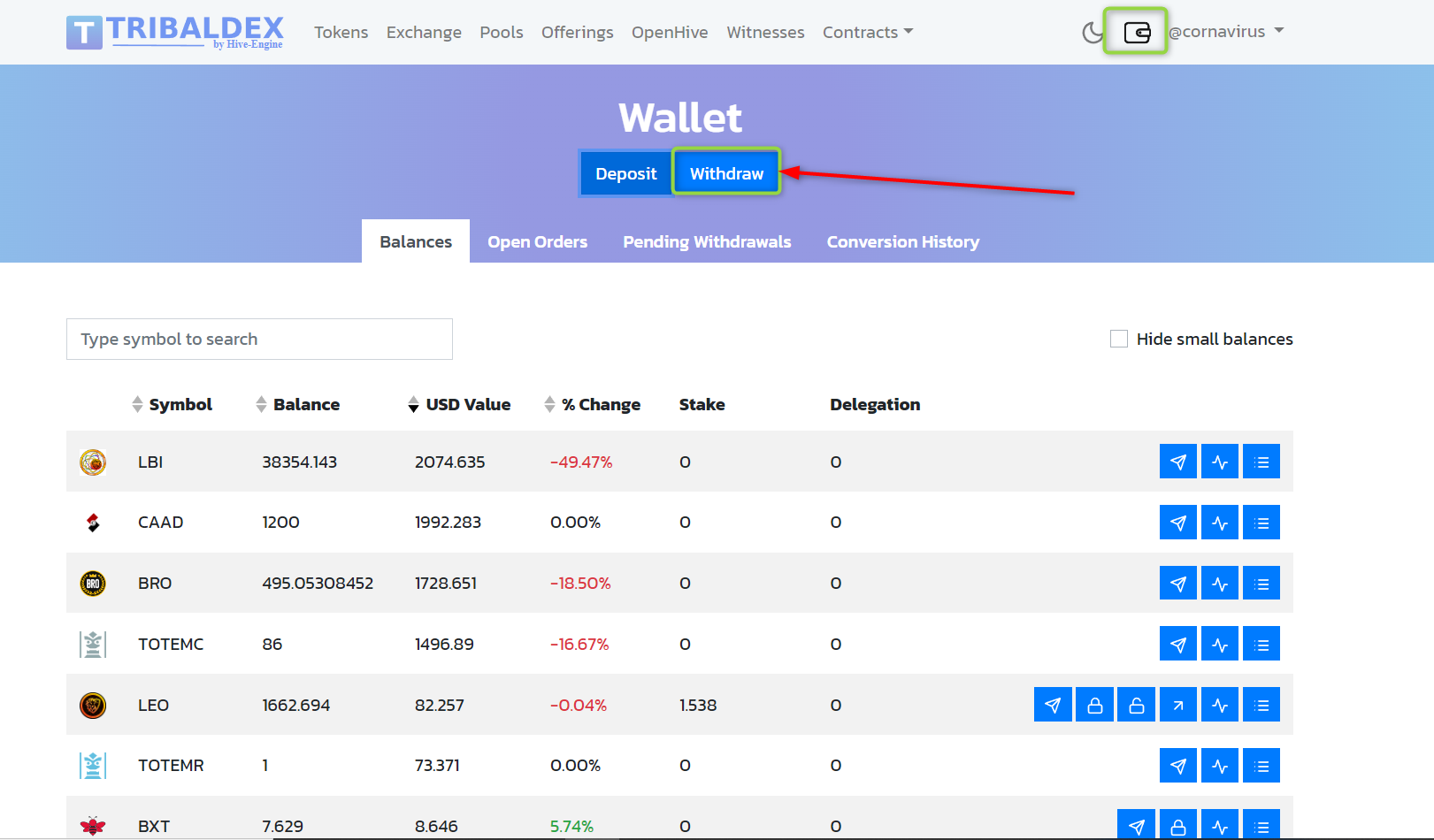Click the LBI token logo

(93, 462)
